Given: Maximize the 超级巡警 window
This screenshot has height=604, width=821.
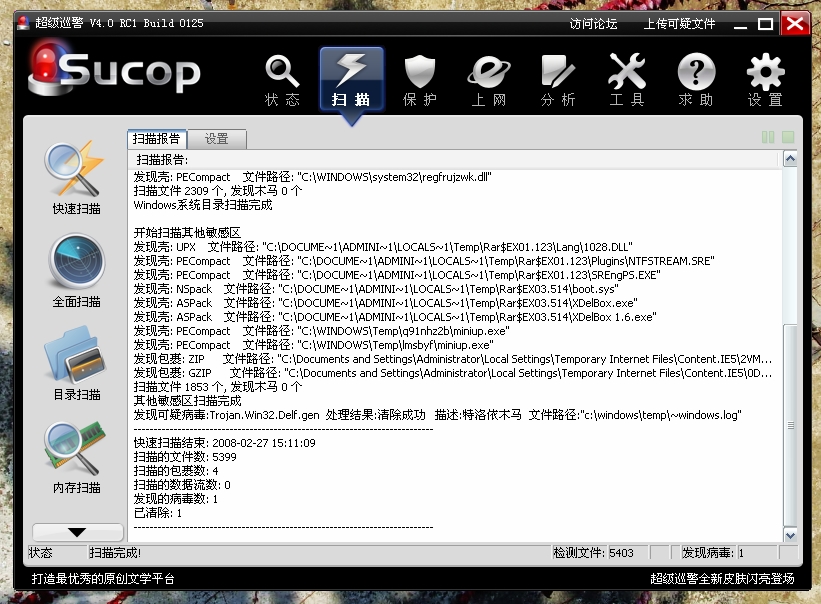Looking at the screenshot, I should point(765,24).
